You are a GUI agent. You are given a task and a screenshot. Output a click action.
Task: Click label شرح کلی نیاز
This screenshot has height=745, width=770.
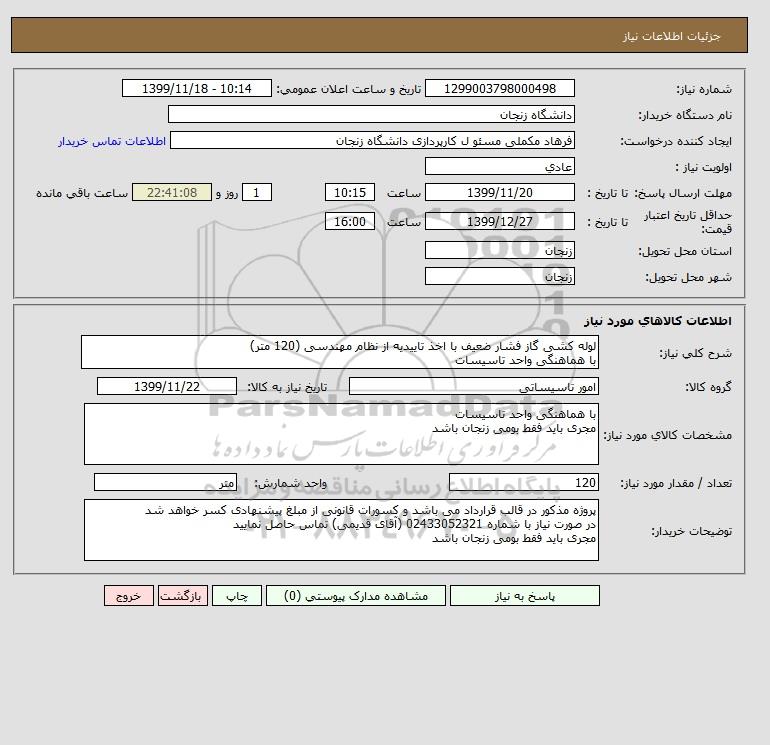tap(695, 353)
